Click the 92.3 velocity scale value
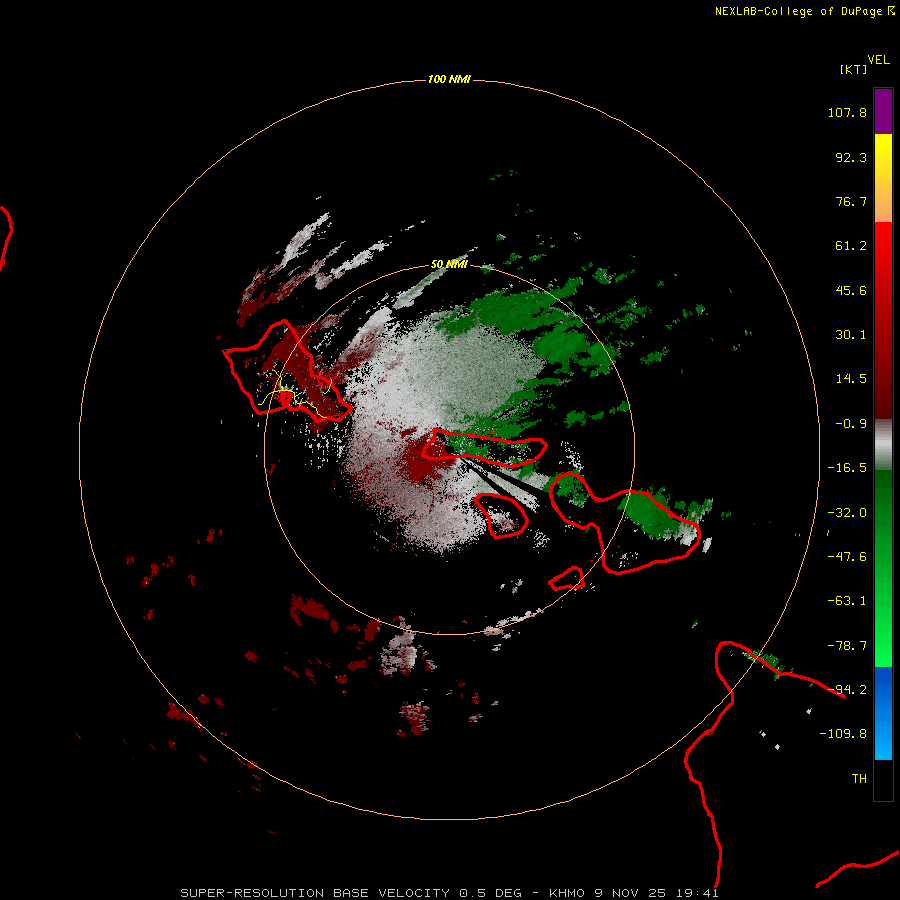Screen dimensions: 900x900 pos(851,157)
